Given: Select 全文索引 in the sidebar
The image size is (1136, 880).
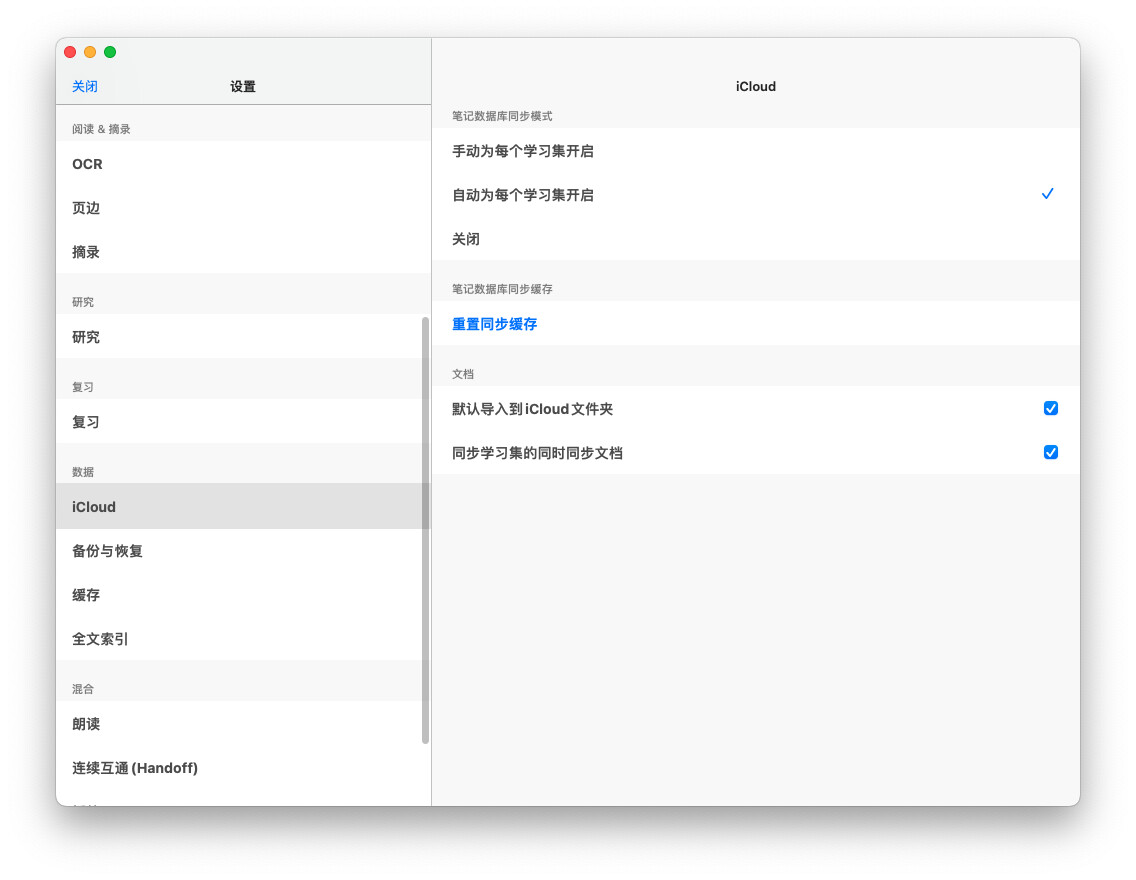Looking at the screenshot, I should tap(100, 639).
